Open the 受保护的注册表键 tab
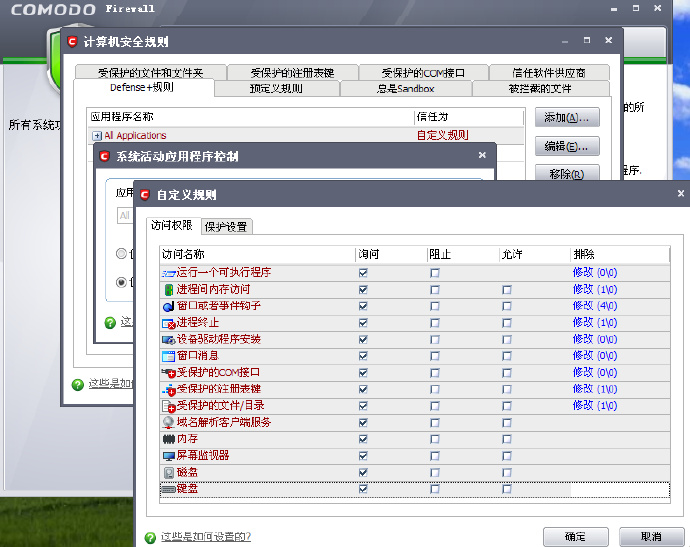Viewport: 690px width, 547px height. tap(293, 73)
